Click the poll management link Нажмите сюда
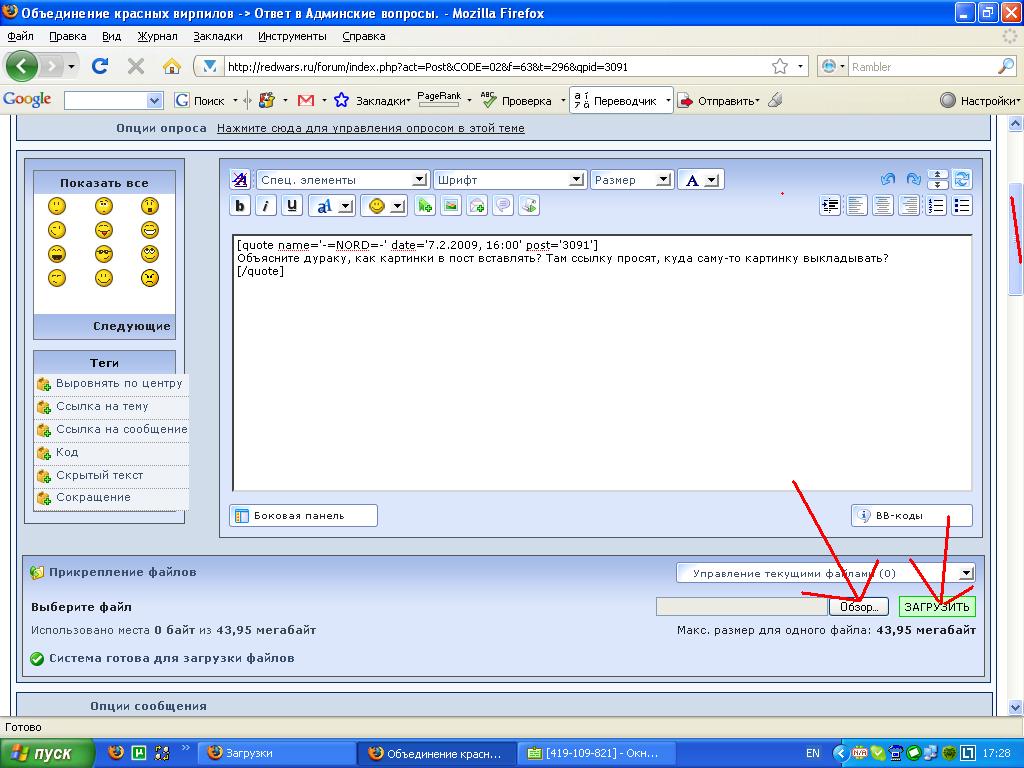The image size is (1024, 768). pos(370,128)
